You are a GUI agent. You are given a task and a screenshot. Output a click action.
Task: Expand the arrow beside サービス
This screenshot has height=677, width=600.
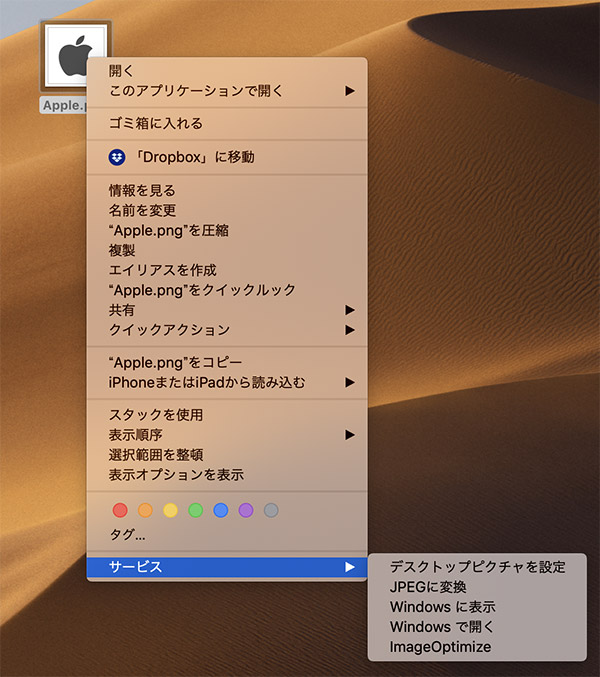tap(350, 567)
